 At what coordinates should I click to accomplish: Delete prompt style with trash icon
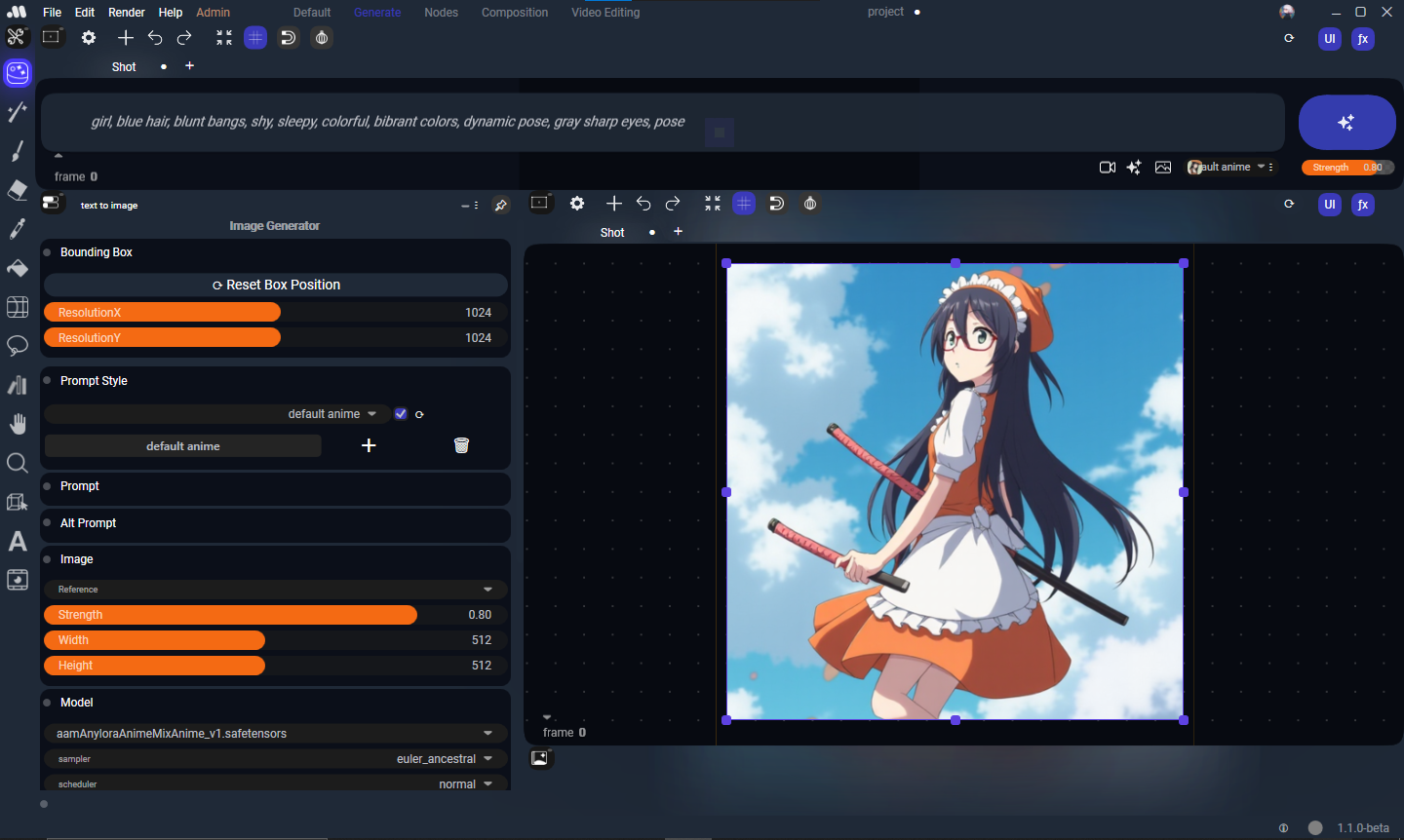tap(461, 445)
